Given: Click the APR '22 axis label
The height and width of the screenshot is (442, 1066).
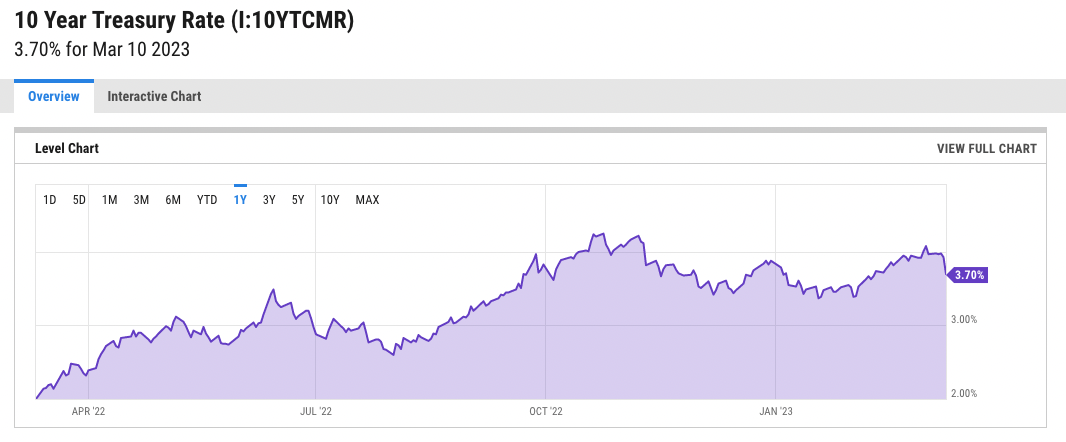Looking at the screenshot, I should pos(89,410).
